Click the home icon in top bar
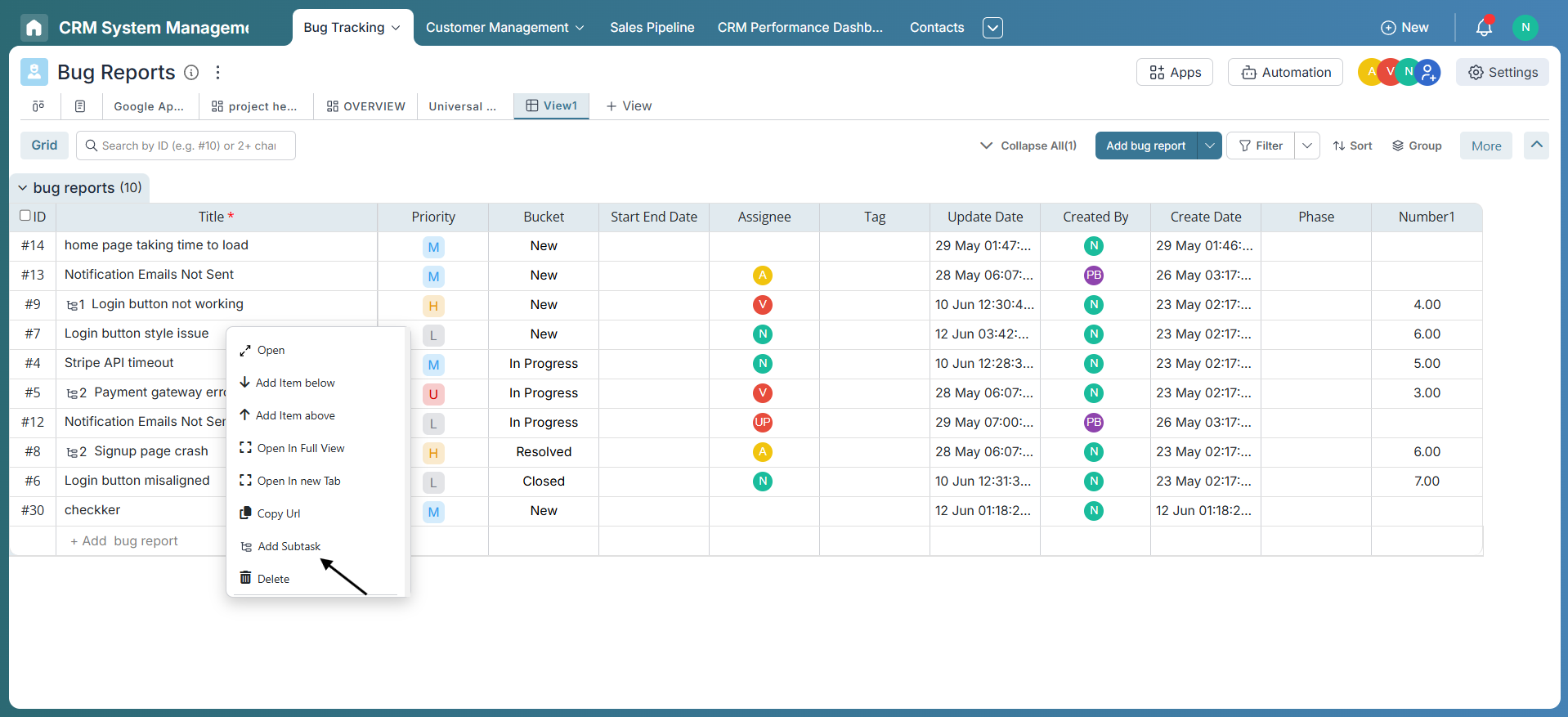 coord(34,28)
